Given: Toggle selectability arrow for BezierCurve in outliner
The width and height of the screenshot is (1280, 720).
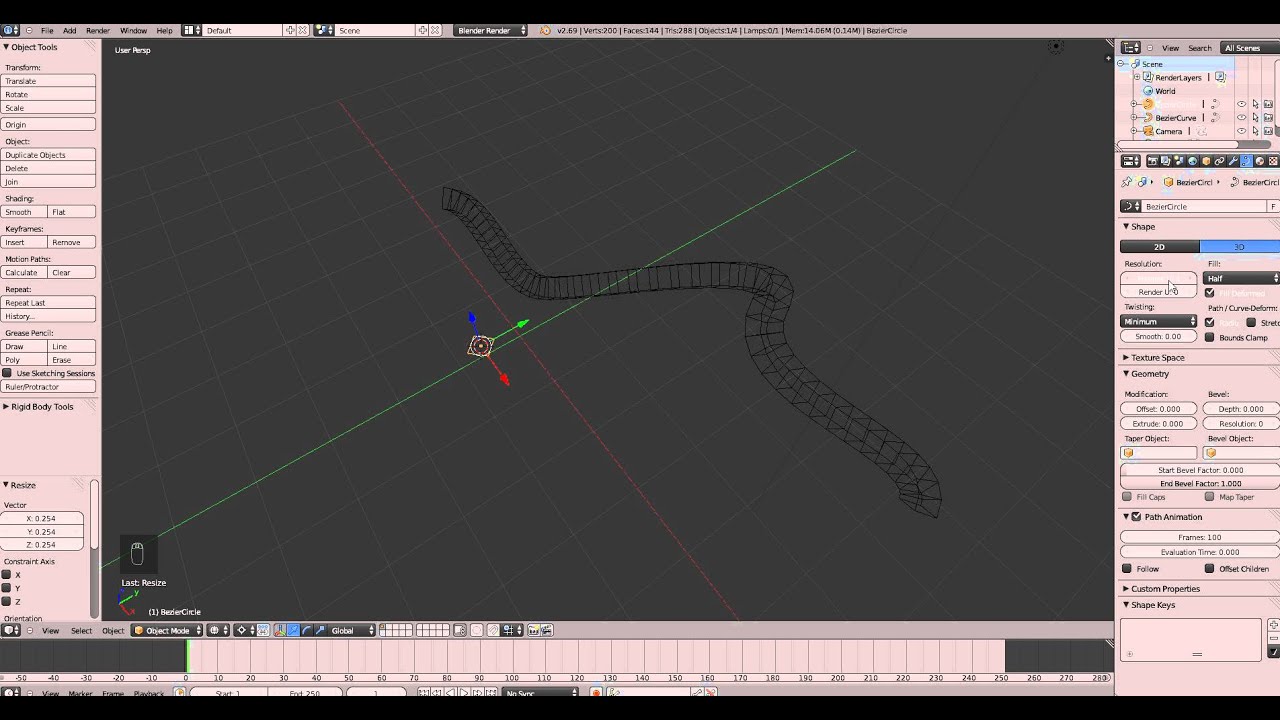Looking at the screenshot, I should [x=1255, y=117].
